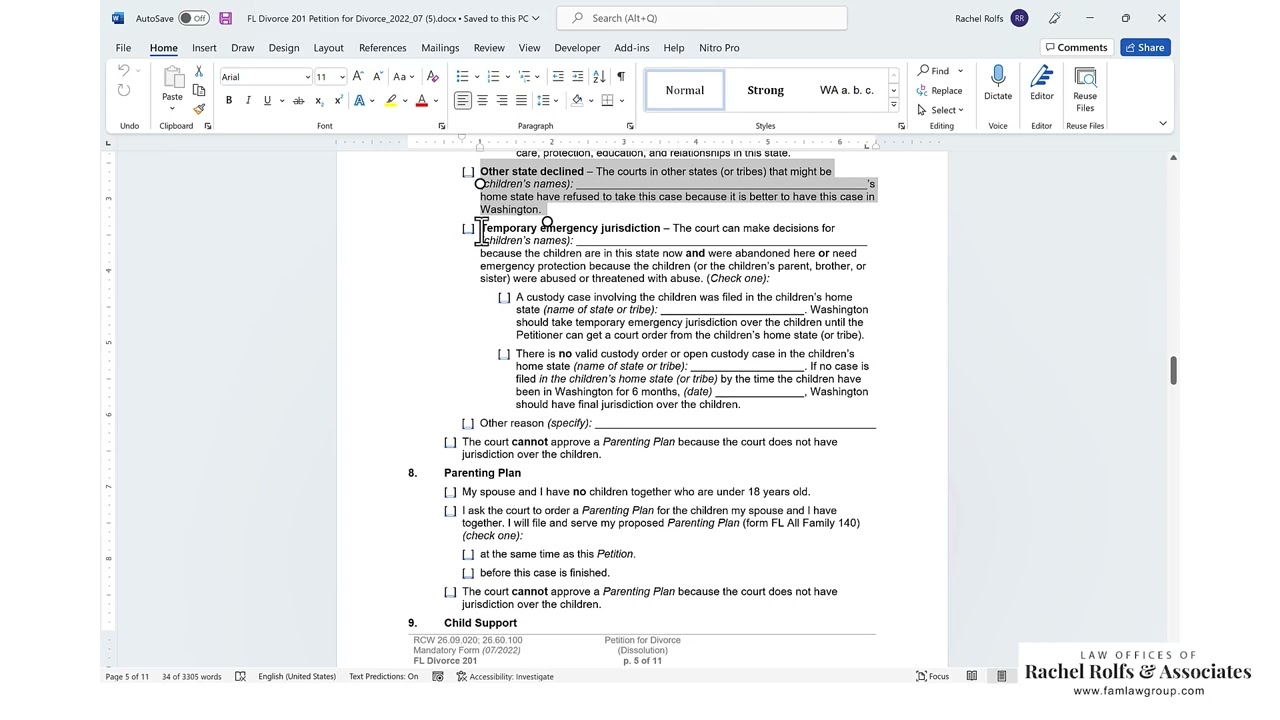
Task: Open the File menu
Action: (x=123, y=48)
